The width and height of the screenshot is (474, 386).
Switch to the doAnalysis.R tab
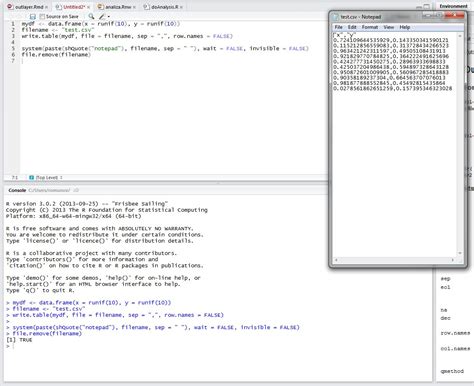164,7
